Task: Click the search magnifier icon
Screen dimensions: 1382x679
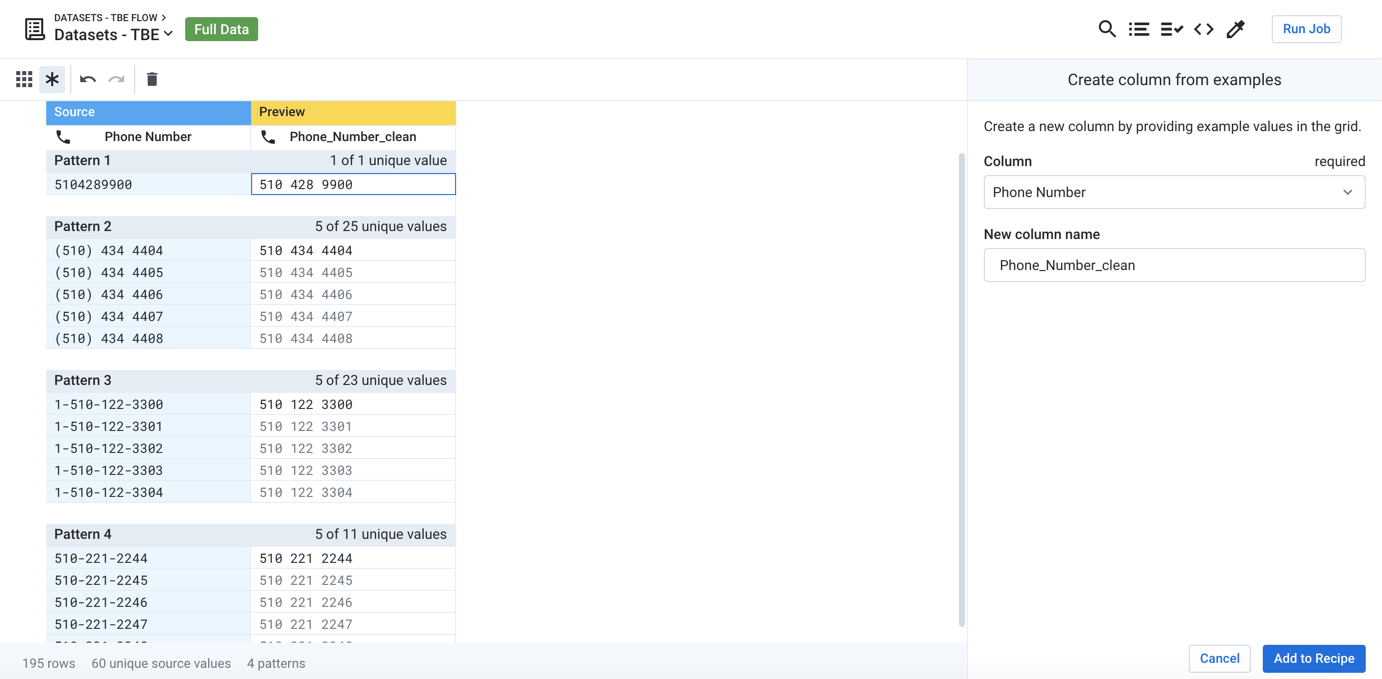Action: [x=1106, y=29]
